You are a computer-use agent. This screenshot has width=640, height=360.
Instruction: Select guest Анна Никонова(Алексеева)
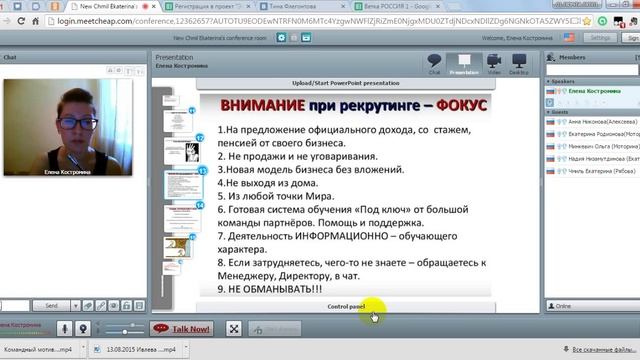pos(602,122)
